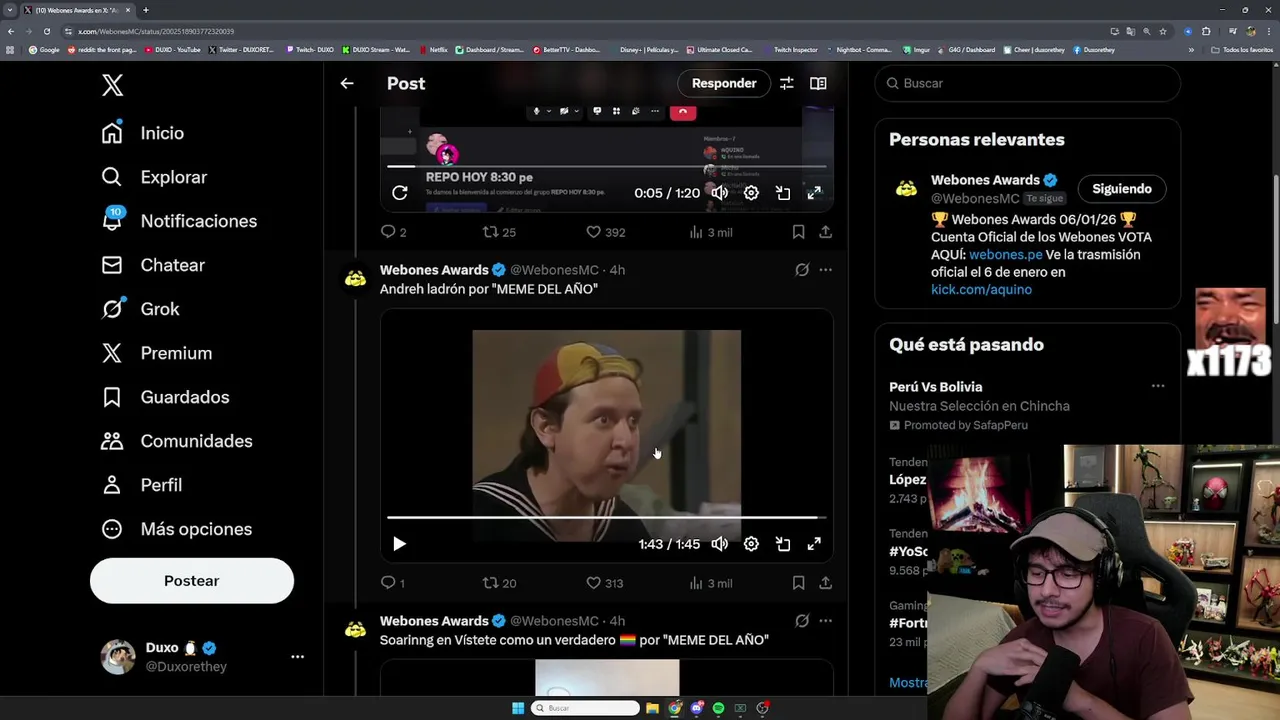Fullscreen the Andreh ladrón video

click(x=814, y=544)
